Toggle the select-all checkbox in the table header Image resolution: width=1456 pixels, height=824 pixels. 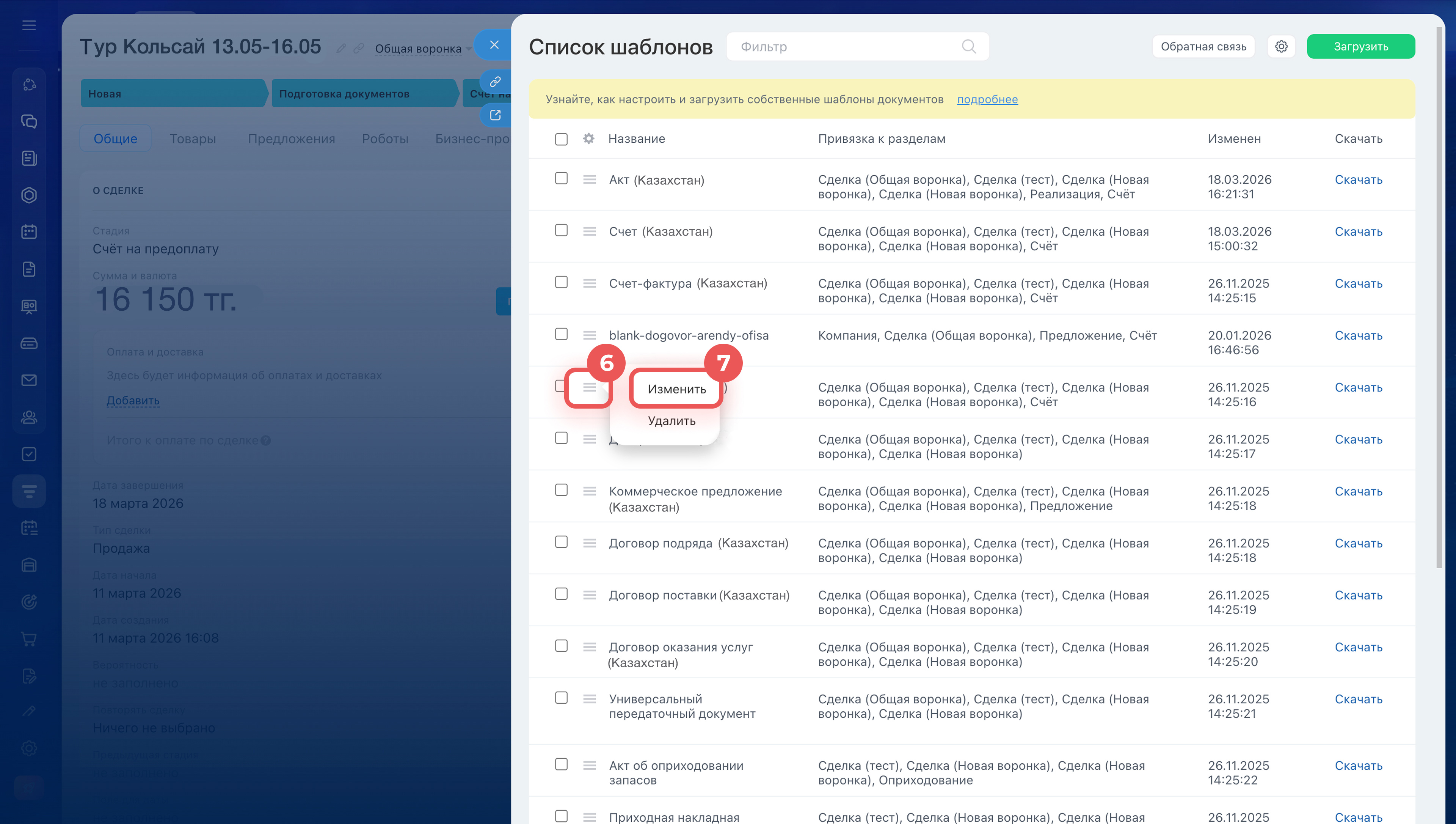point(561,139)
